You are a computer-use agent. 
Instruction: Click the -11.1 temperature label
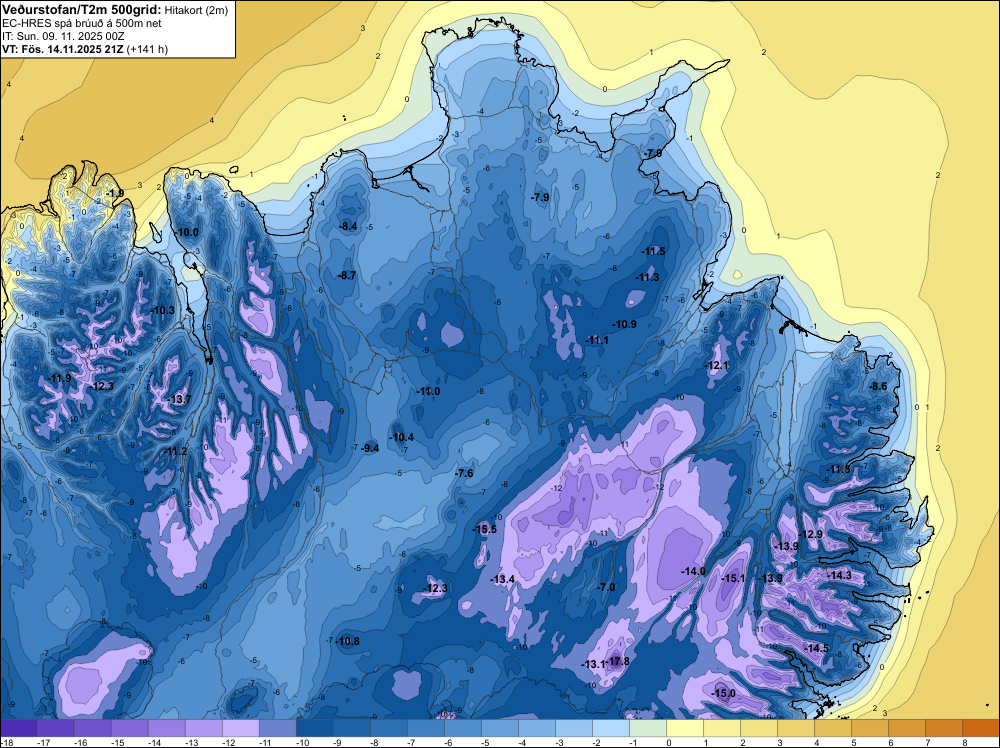[597, 341]
